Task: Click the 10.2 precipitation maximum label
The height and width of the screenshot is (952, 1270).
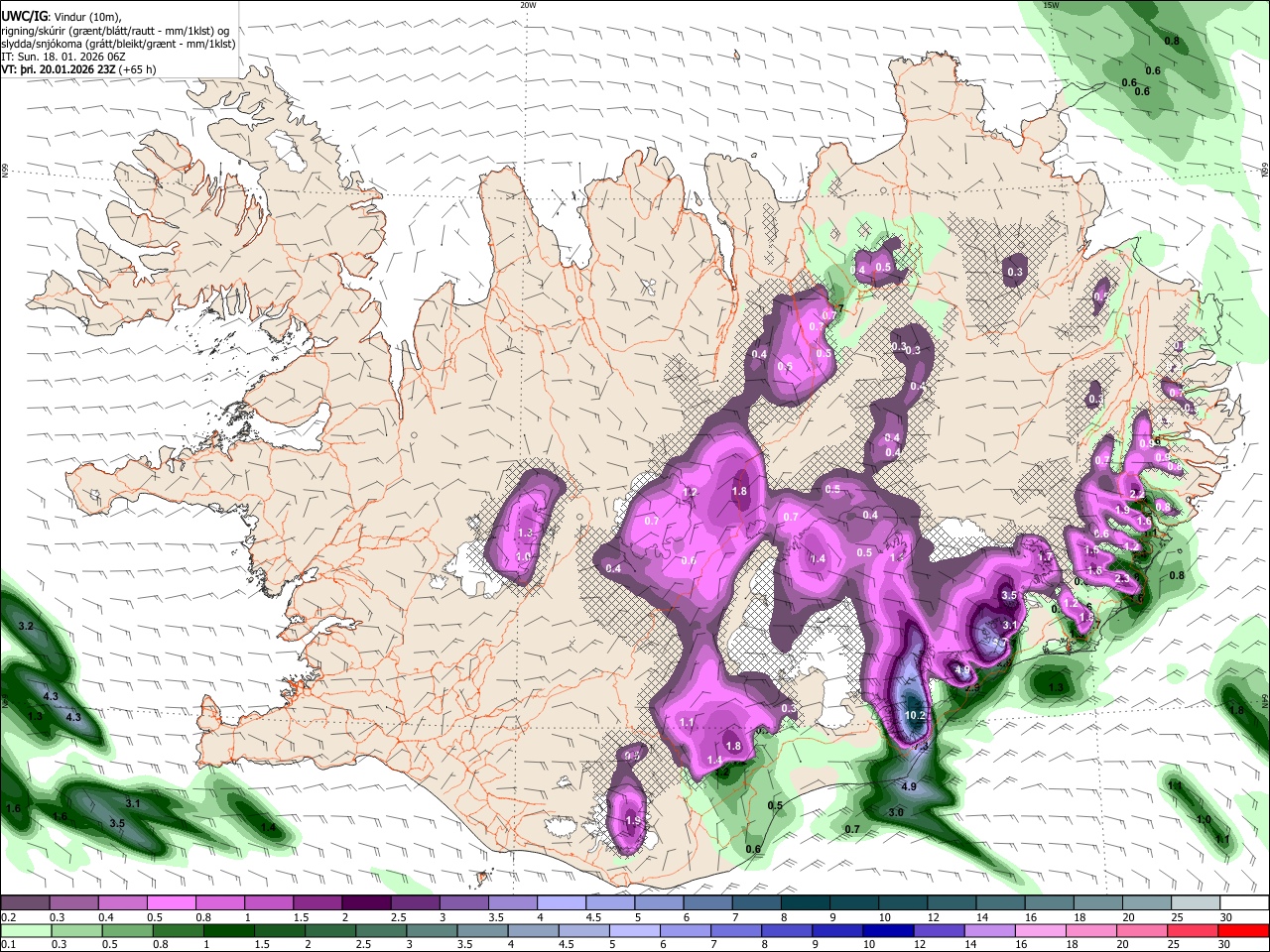Action: (915, 715)
